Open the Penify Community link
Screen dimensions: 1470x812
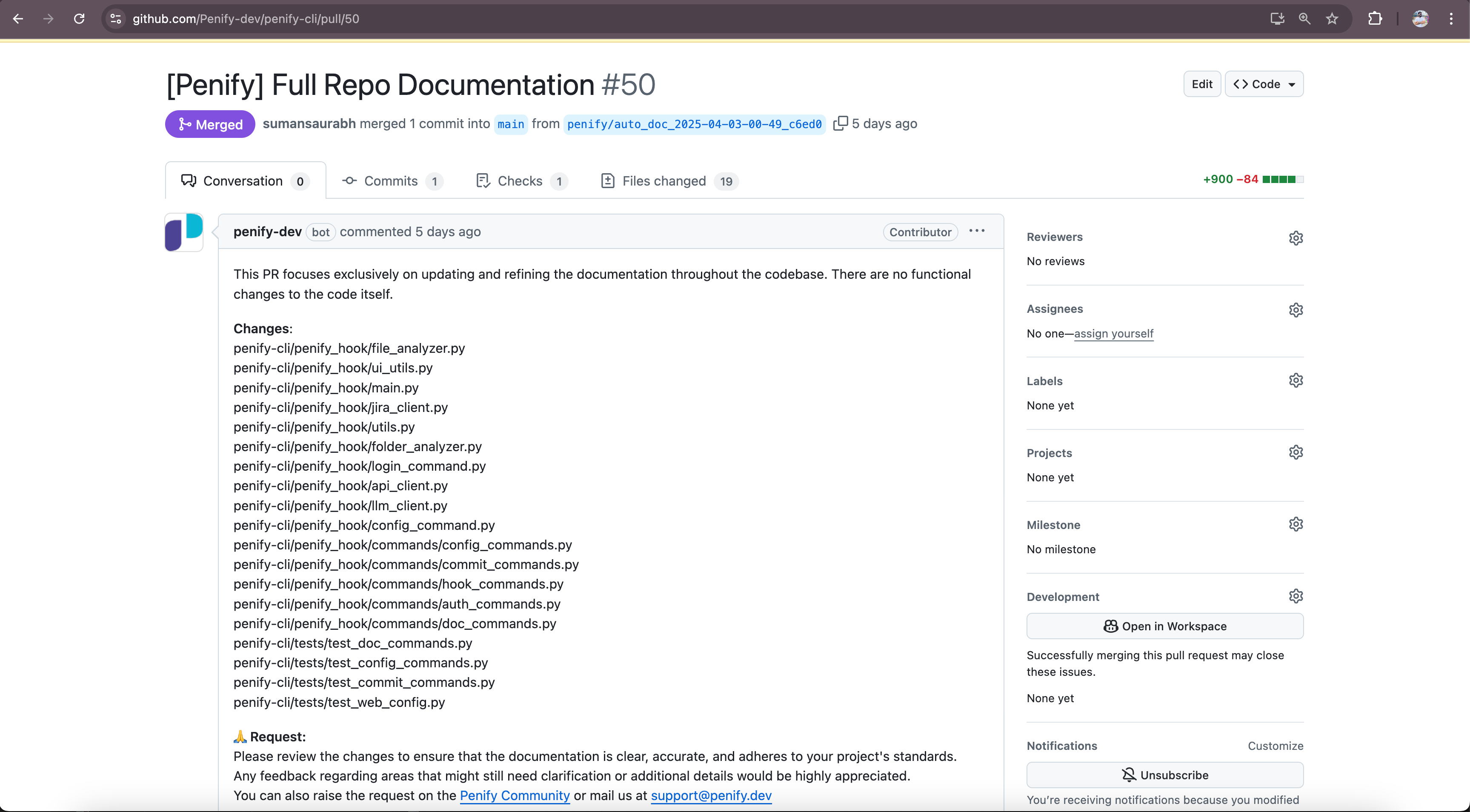pyautogui.click(x=514, y=795)
